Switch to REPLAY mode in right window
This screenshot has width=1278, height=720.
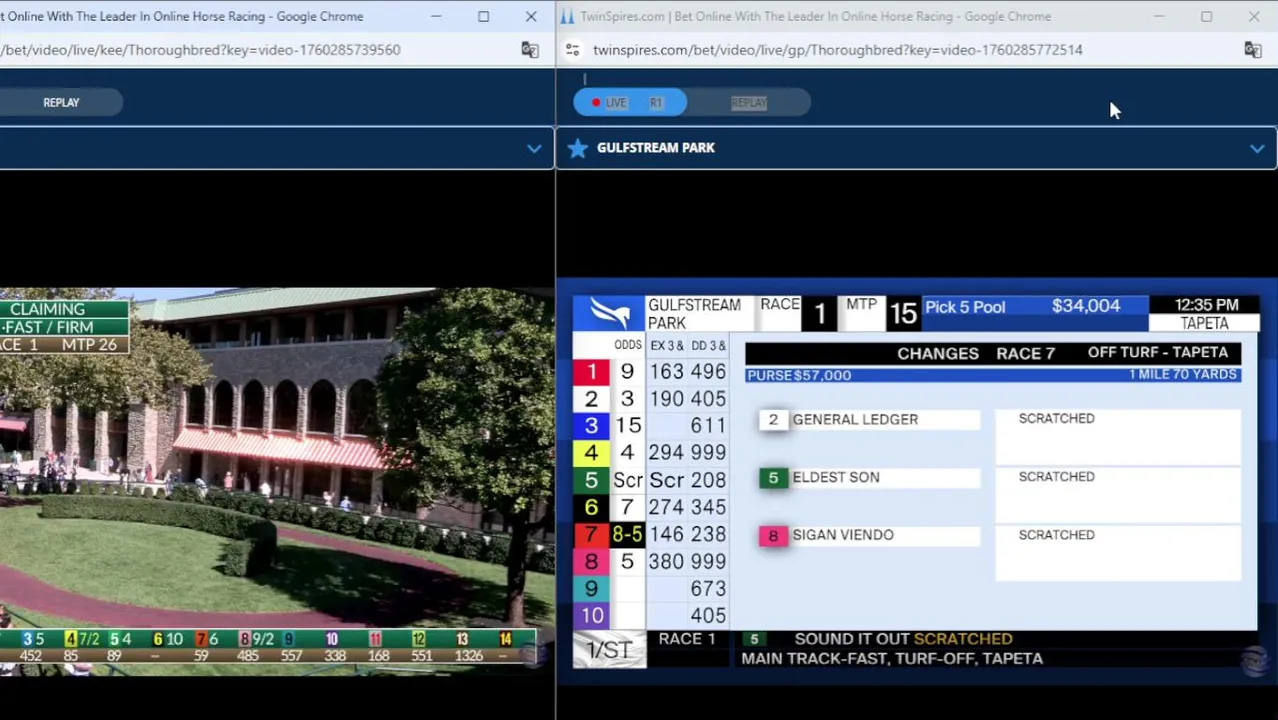pyautogui.click(x=749, y=102)
